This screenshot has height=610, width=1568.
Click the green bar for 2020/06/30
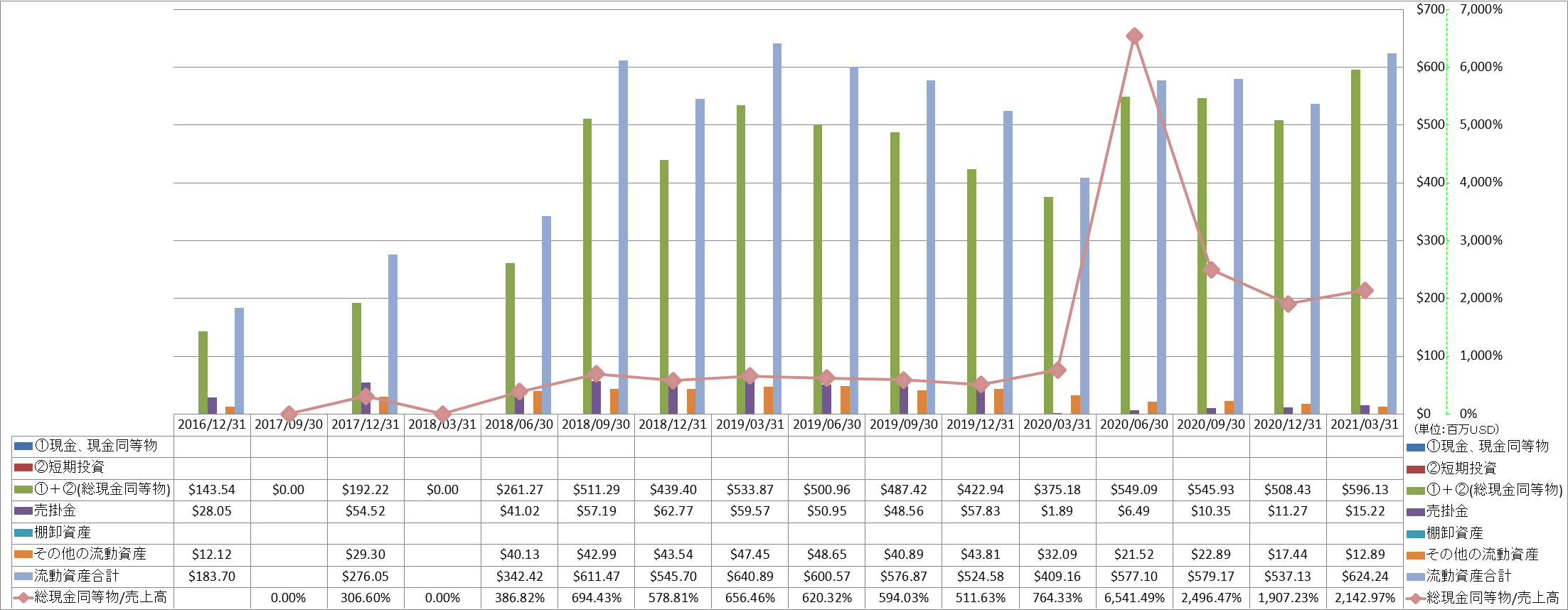[1125, 255]
